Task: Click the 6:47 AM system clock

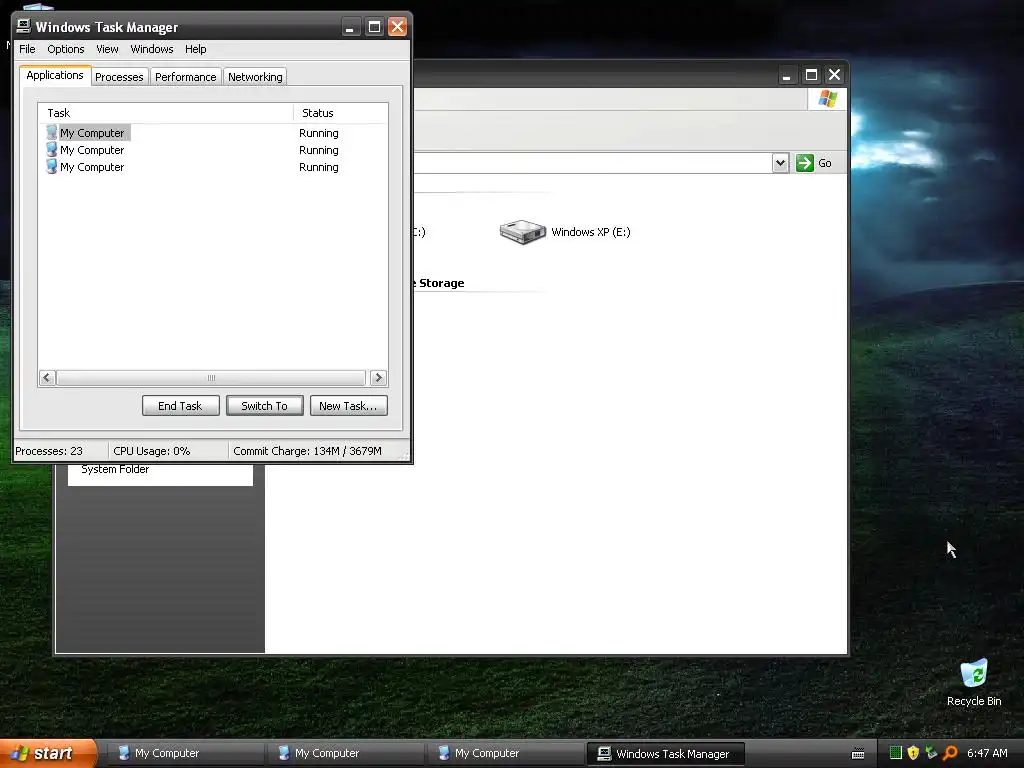Action: point(987,753)
